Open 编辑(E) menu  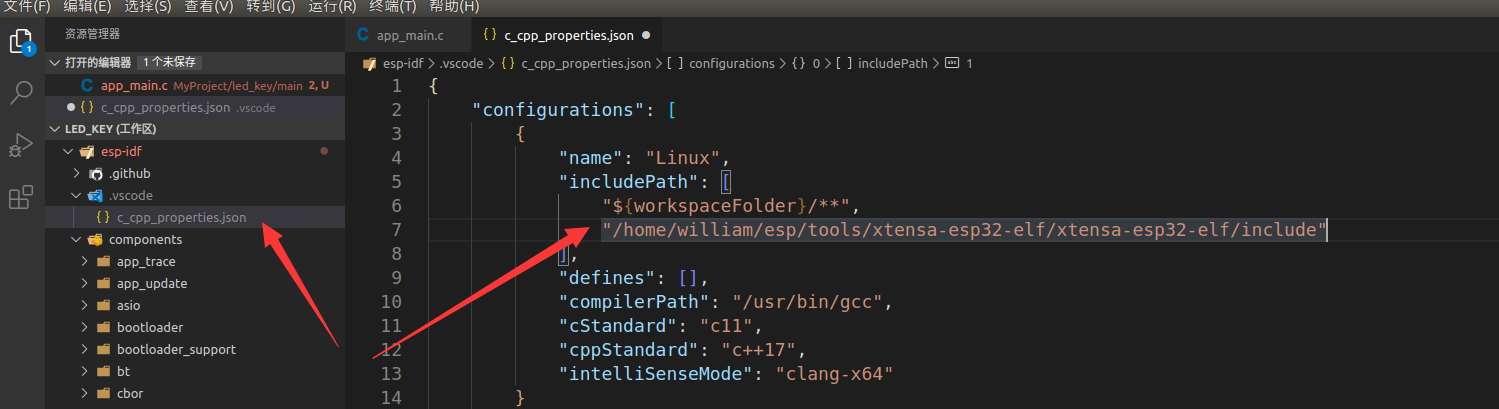(87, 7)
